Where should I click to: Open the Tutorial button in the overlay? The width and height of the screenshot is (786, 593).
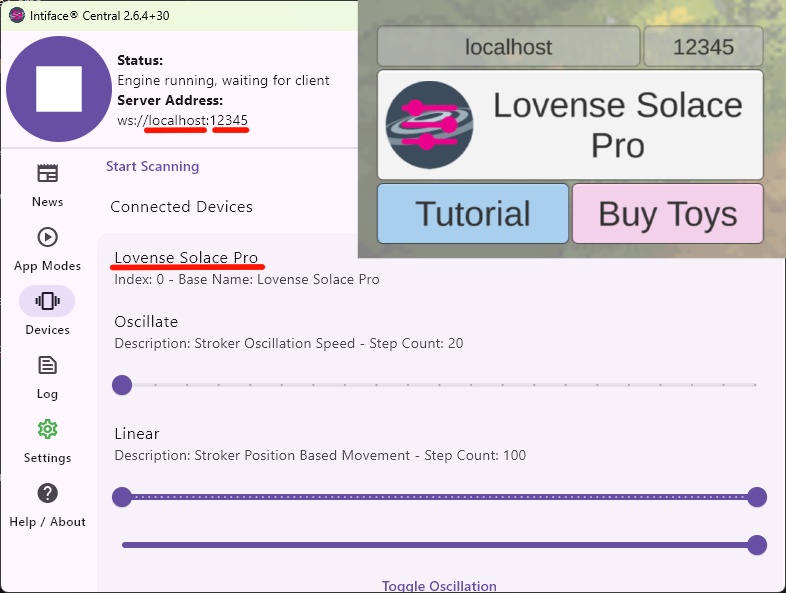tap(473, 214)
